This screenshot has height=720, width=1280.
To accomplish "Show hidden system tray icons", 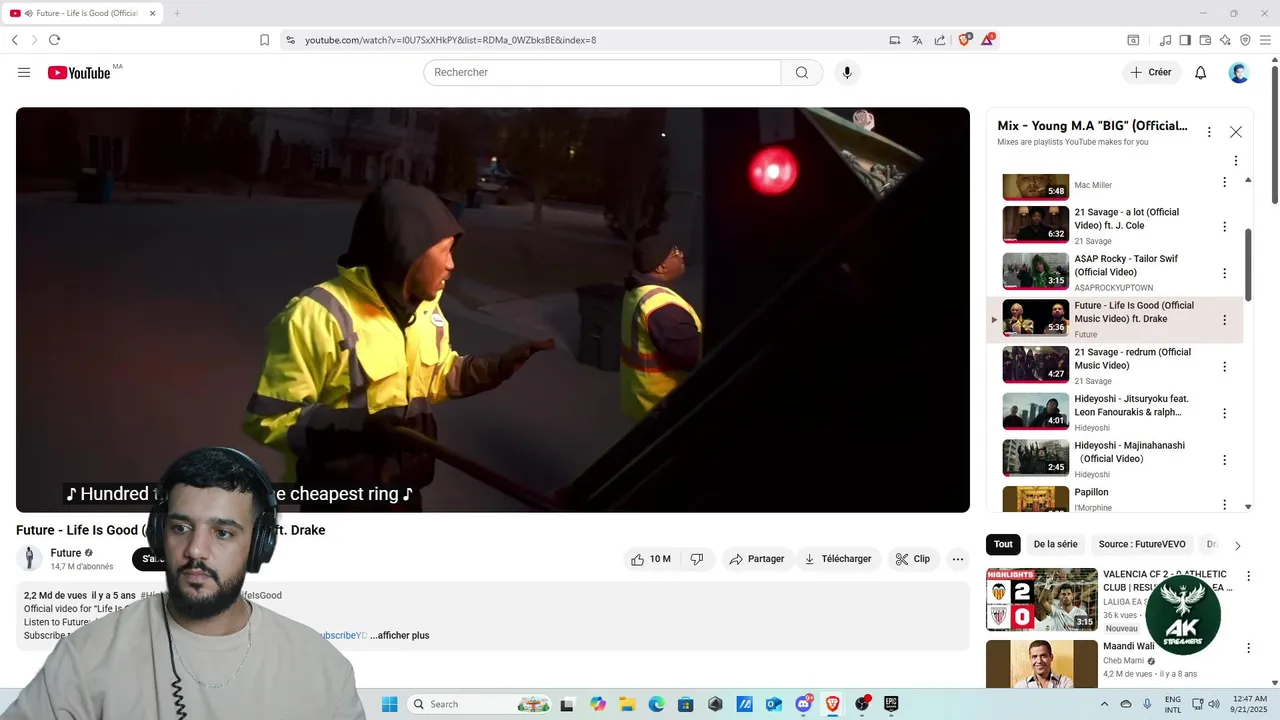I will point(1104,704).
